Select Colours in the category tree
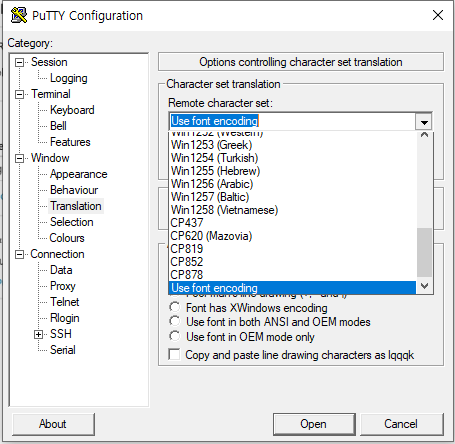 click(67, 238)
